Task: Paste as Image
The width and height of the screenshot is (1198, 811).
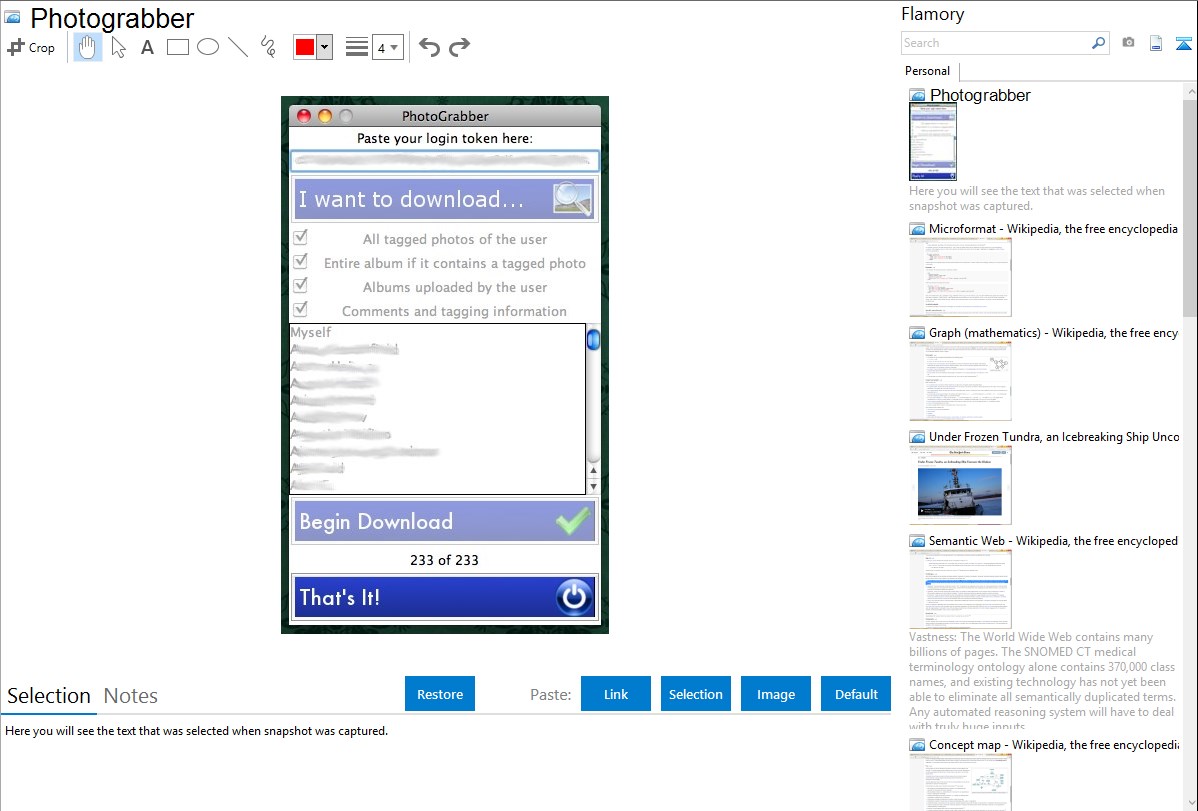Action: click(x=775, y=694)
